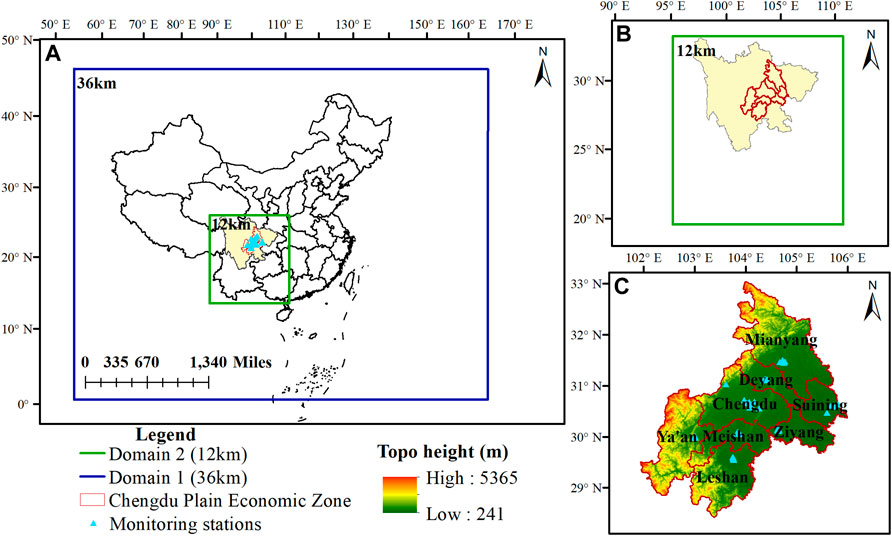Click the north arrow in panel C
The width and height of the screenshot is (892, 536).
coord(872,300)
